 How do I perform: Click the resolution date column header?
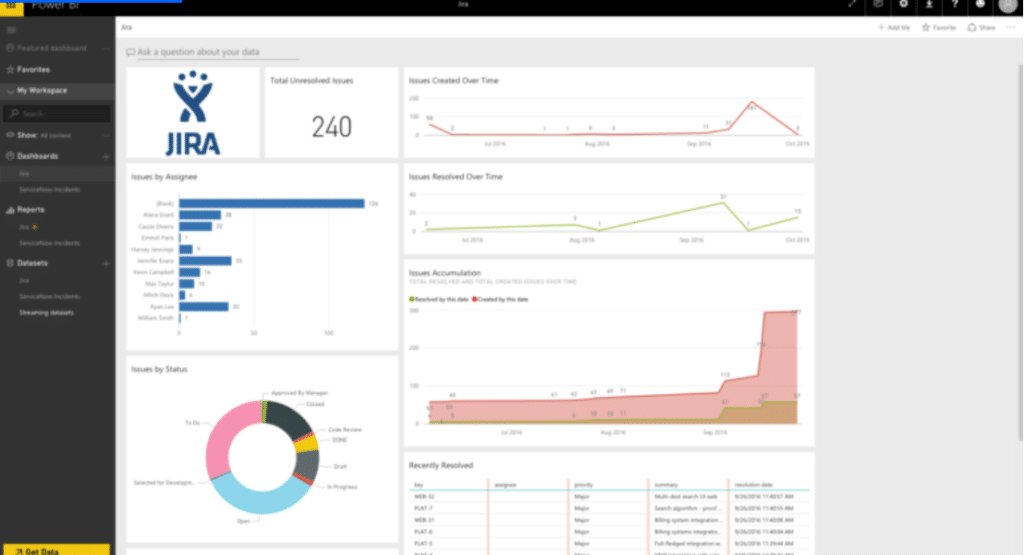(753, 484)
